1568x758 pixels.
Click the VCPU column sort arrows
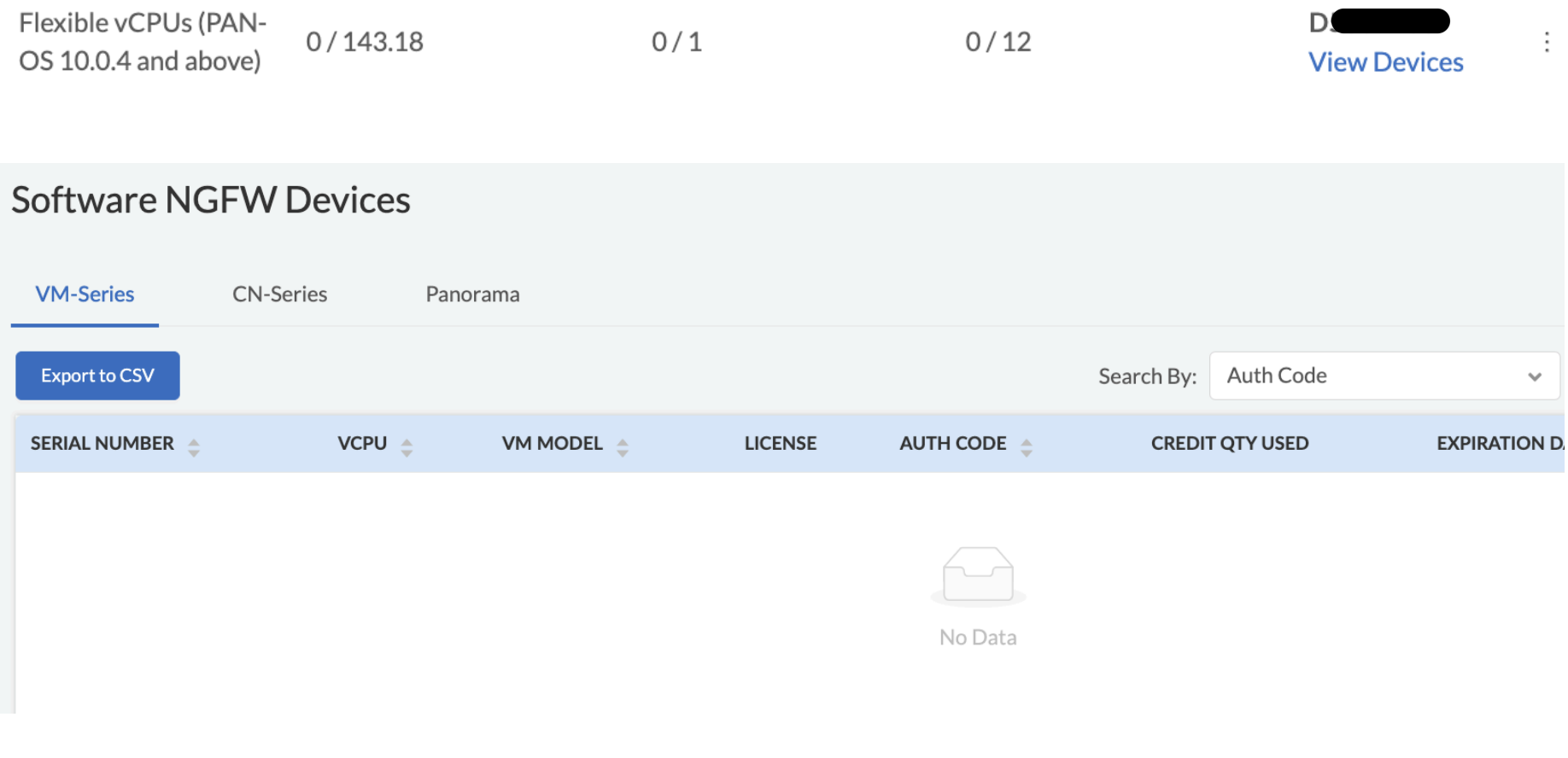point(407,447)
